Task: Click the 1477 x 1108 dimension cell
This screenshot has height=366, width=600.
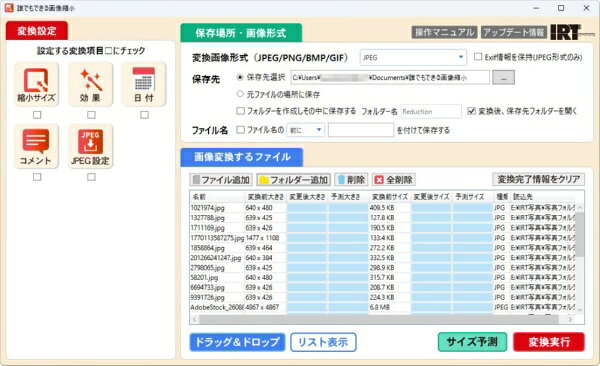Action: click(266, 238)
